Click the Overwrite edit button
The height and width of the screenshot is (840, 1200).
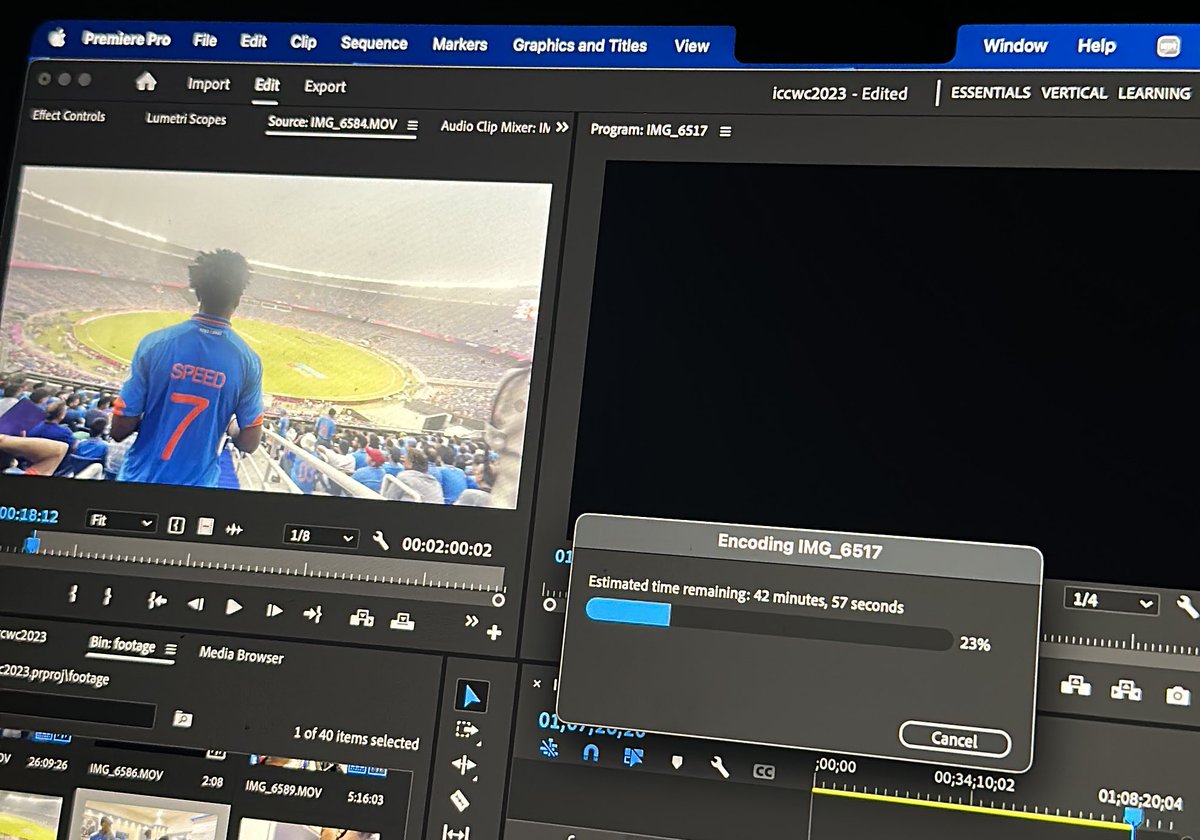click(x=402, y=620)
